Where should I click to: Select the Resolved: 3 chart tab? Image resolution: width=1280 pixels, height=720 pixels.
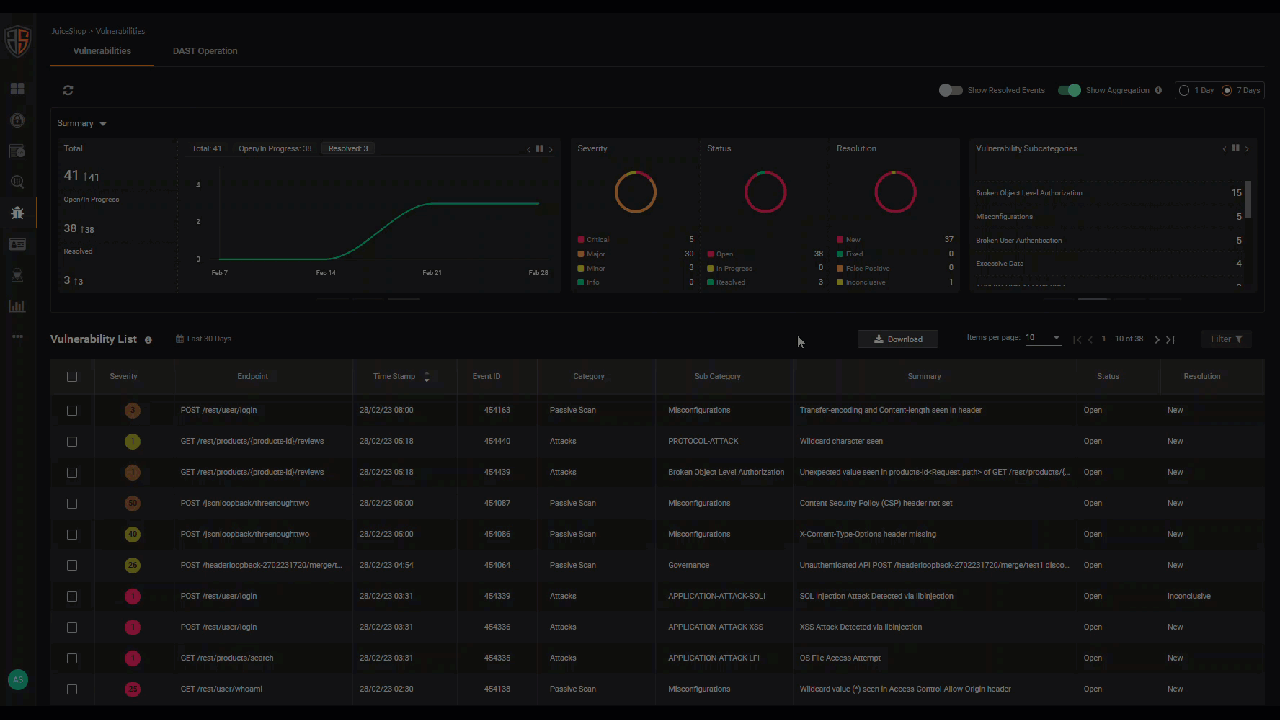tap(349, 148)
